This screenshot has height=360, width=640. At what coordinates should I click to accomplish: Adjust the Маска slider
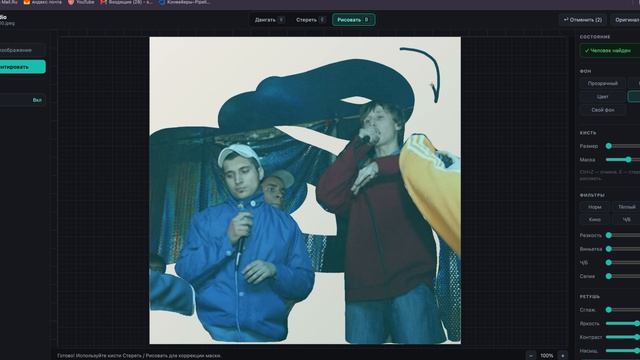(x=623, y=160)
